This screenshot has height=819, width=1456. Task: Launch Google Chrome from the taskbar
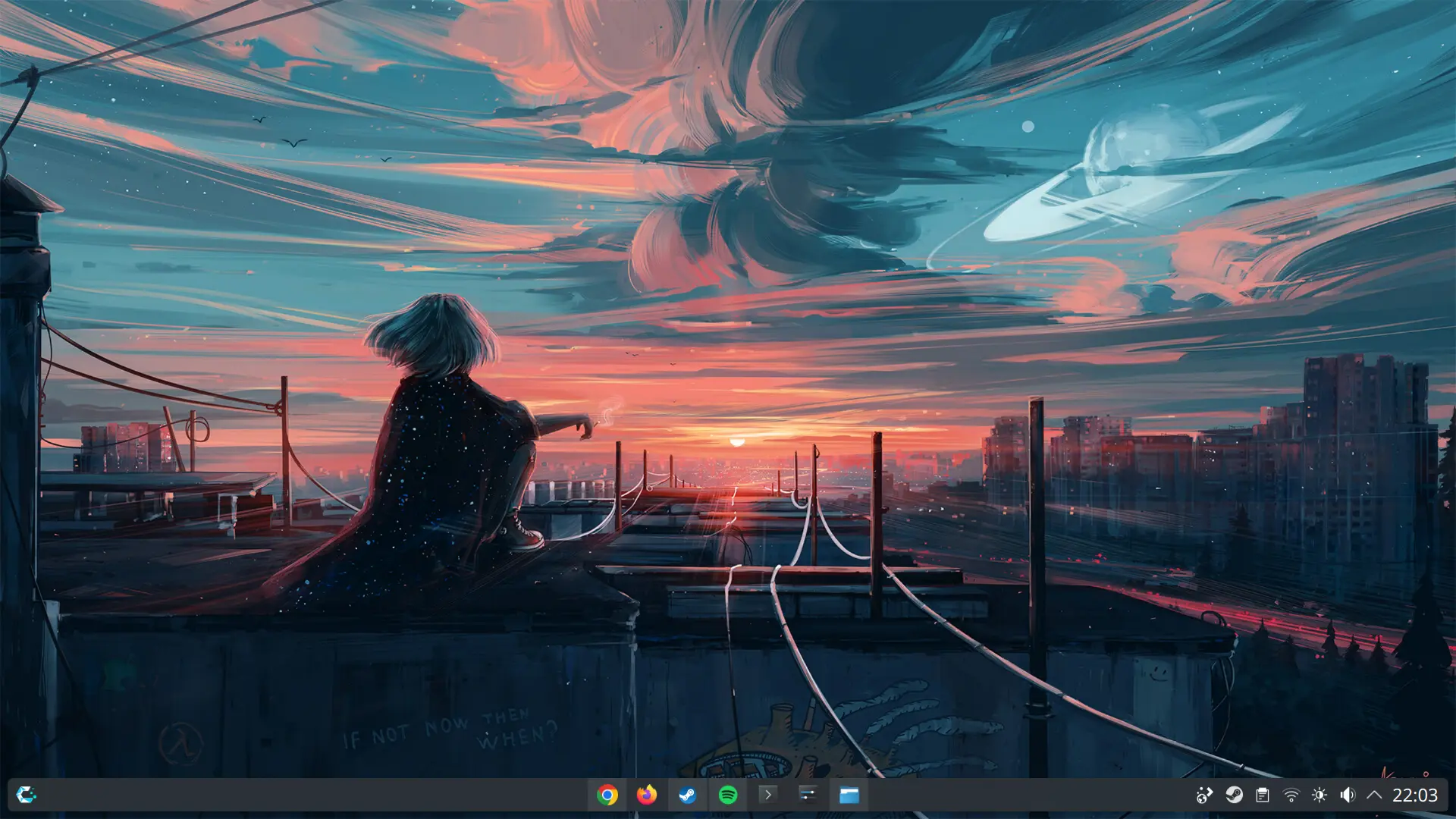(607, 795)
